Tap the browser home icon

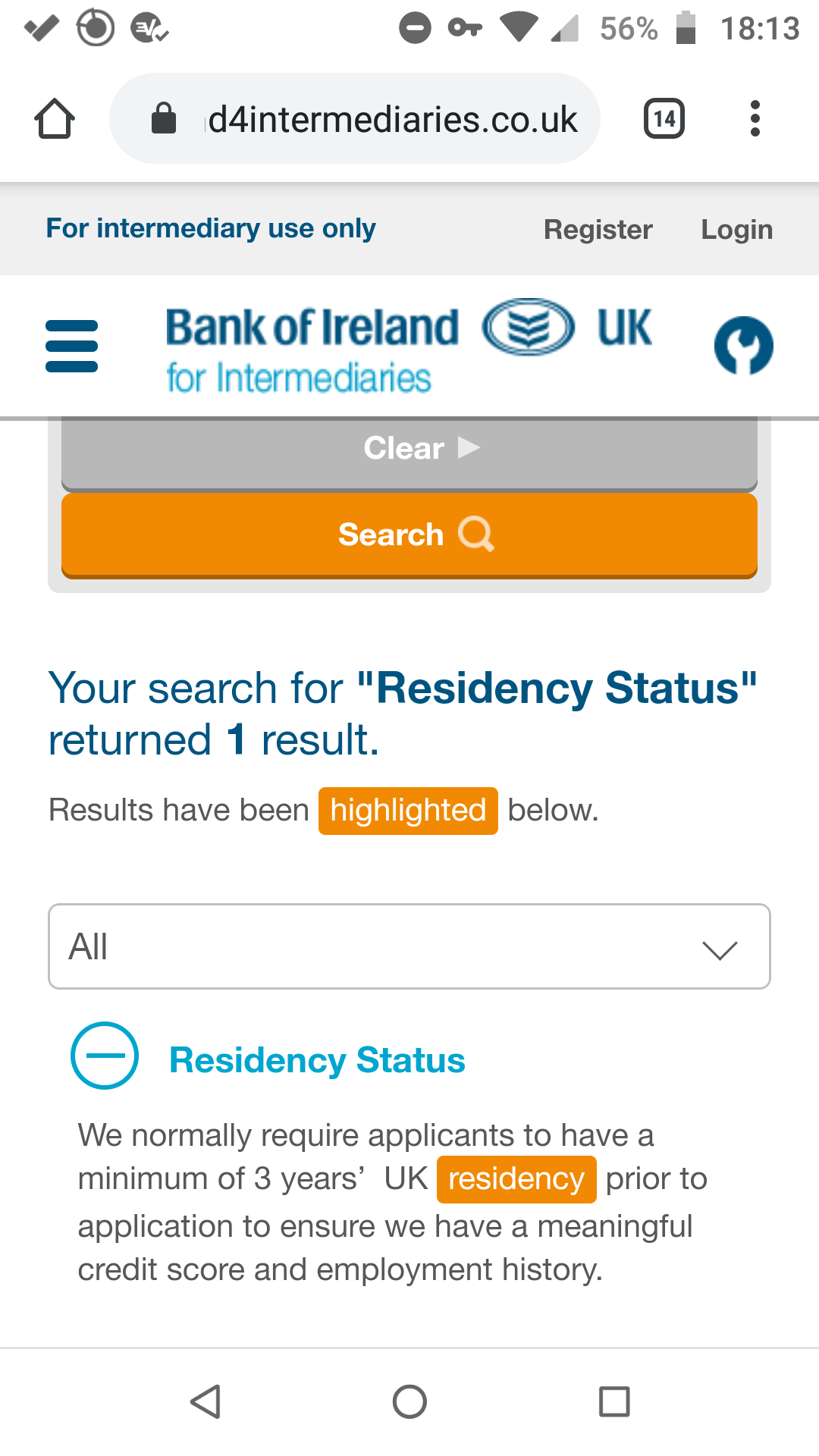pyautogui.click(x=55, y=118)
